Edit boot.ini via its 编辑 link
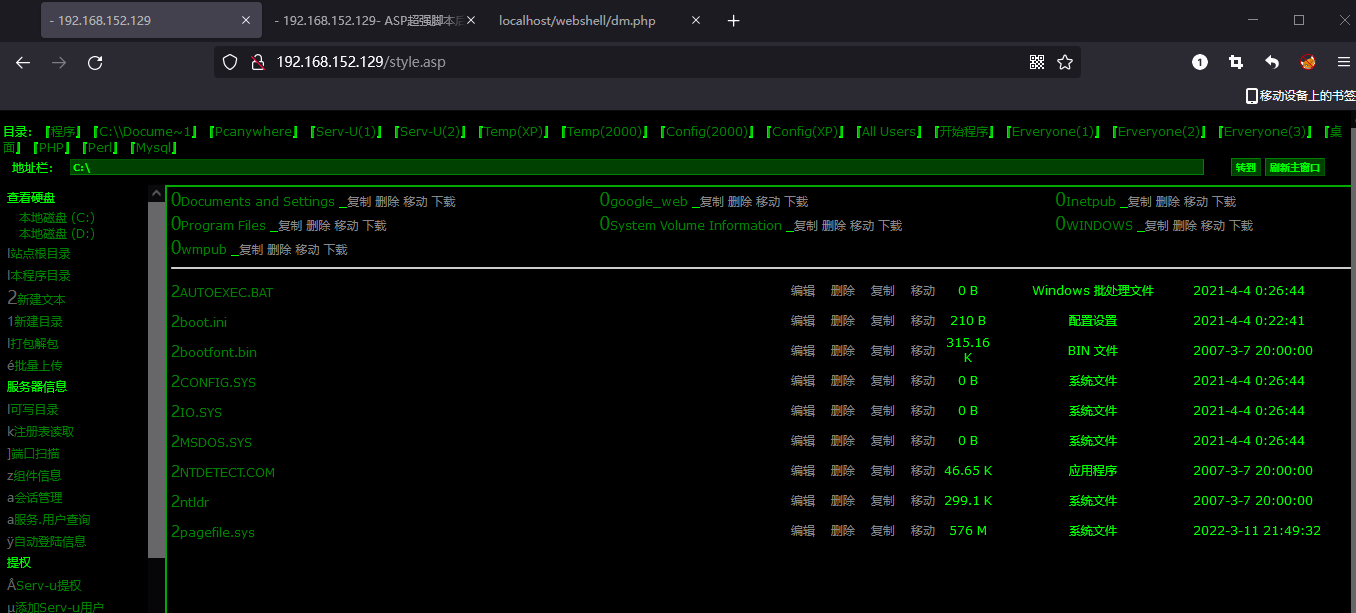1356x613 pixels. 802,321
